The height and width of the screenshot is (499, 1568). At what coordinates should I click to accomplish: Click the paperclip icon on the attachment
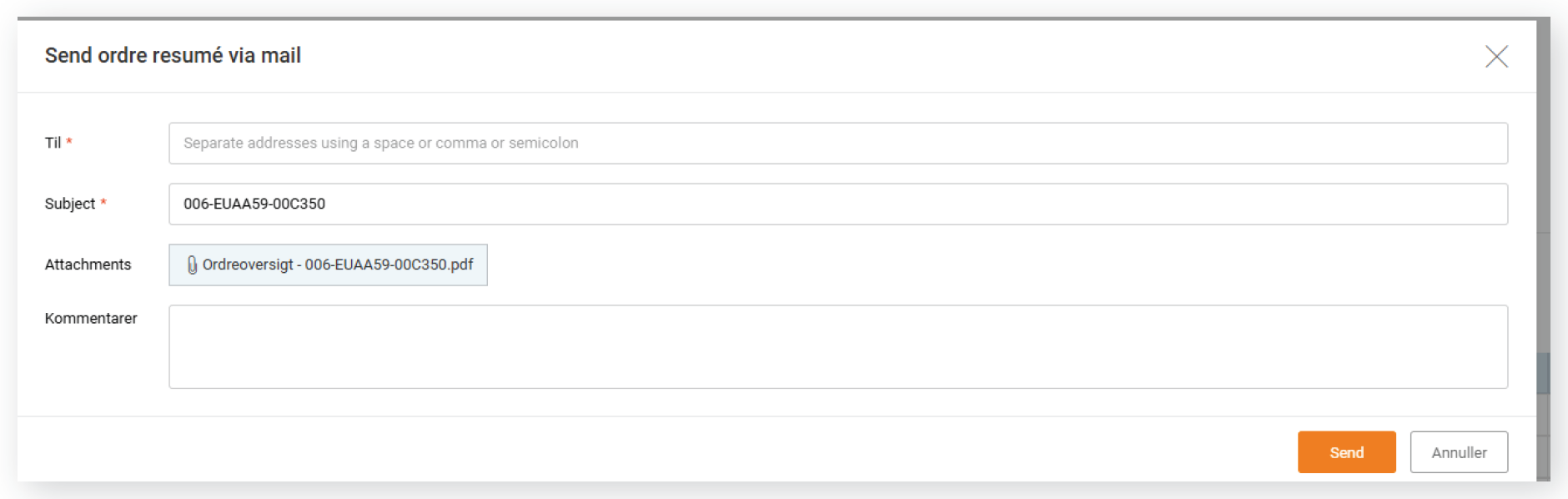[x=192, y=265]
